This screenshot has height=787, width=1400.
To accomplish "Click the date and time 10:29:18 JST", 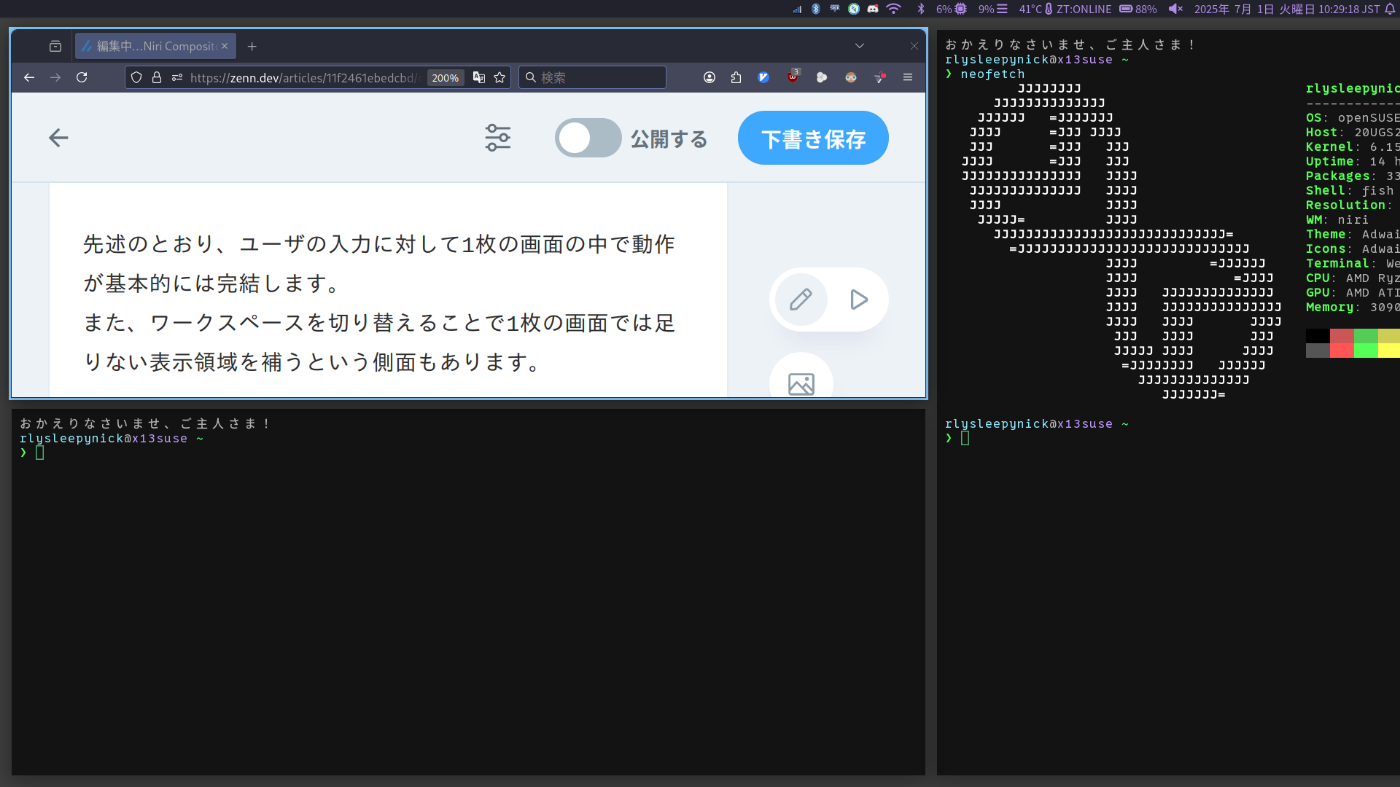I will pyautogui.click(x=1287, y=8).
